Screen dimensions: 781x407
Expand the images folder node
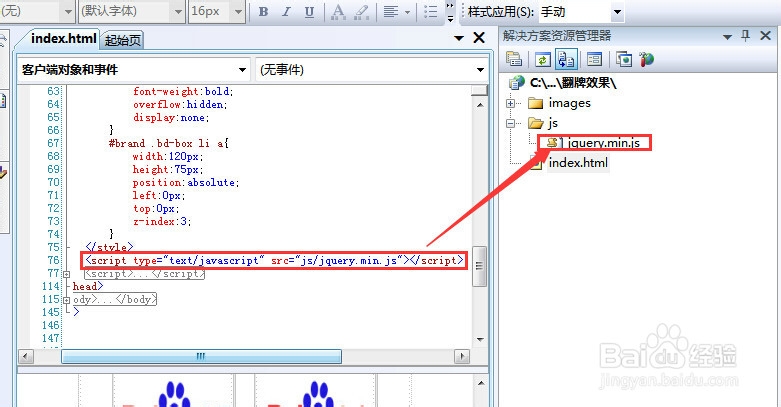click(x=510, y=104)
